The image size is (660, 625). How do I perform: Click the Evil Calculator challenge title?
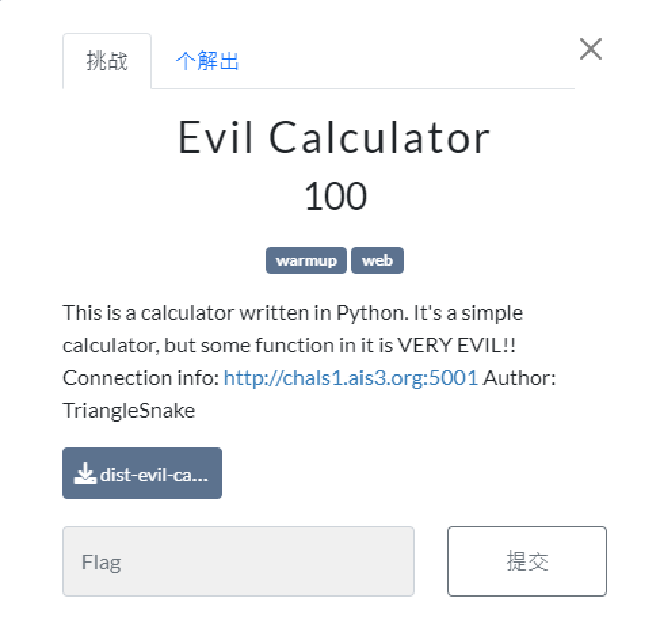click(x=334, y=138)
